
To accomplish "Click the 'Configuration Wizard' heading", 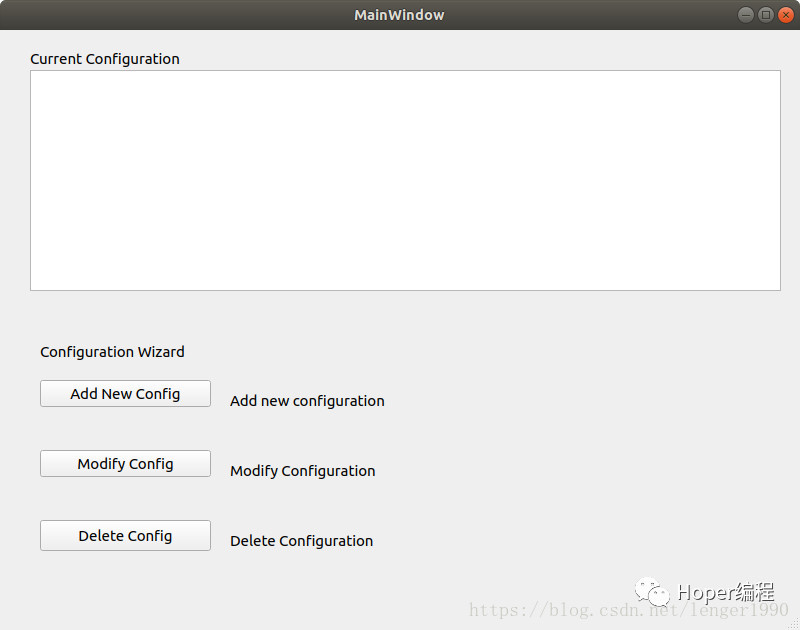I will [112, 352].
